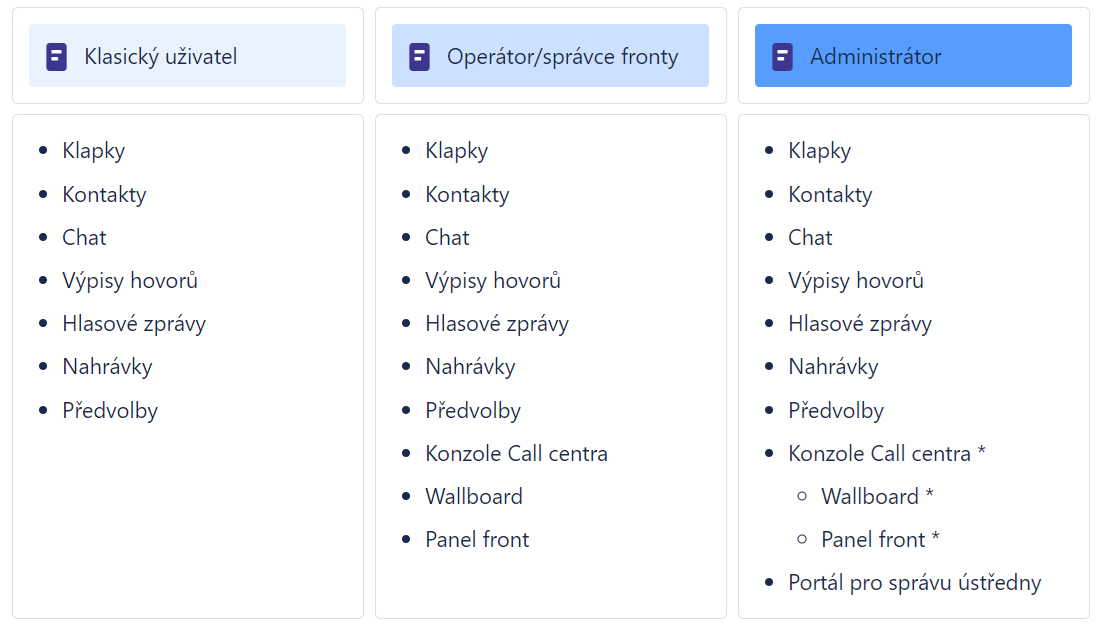Select Konzole Call centra in Operátor list
This screenshot has width=1102, height=631.
pos(516,453)
